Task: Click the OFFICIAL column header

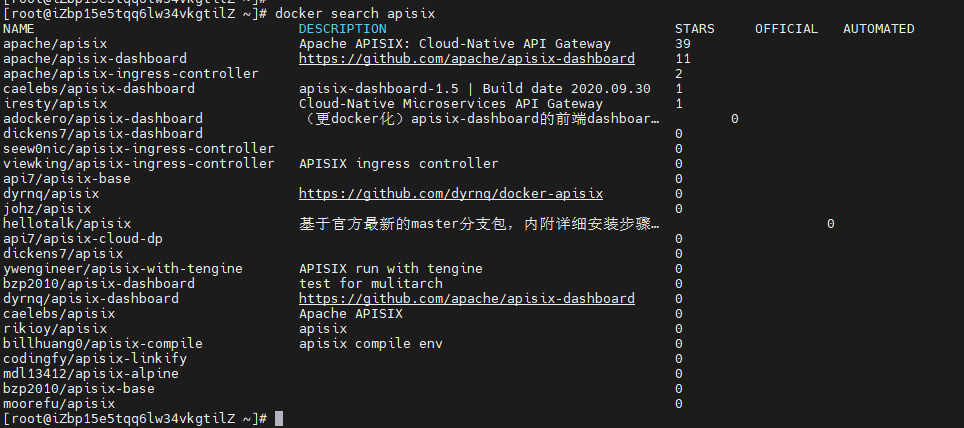Action: pos(786,29)
